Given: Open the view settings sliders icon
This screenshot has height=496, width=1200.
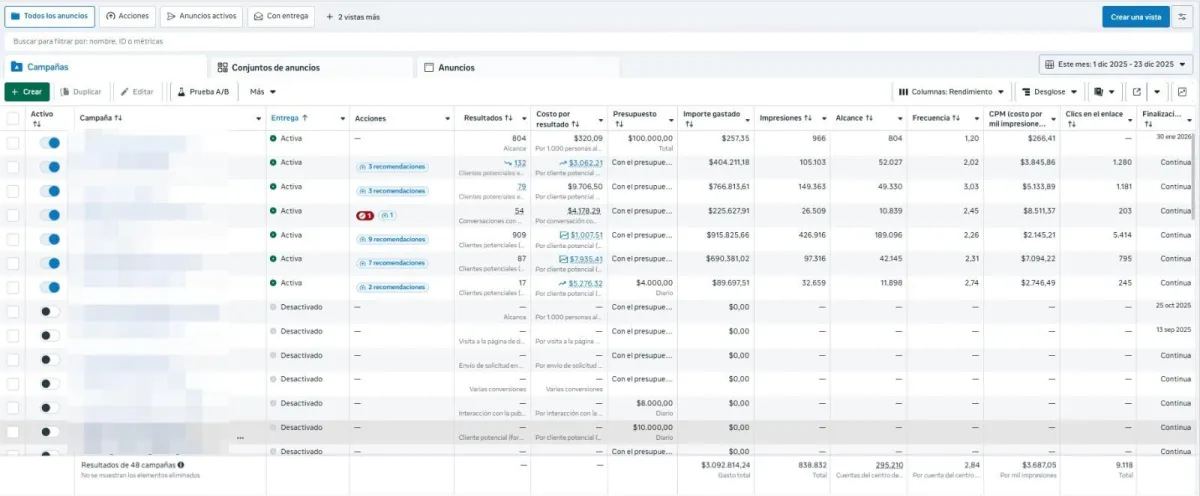Looking at the screenshot, I should coord(1181,17).
